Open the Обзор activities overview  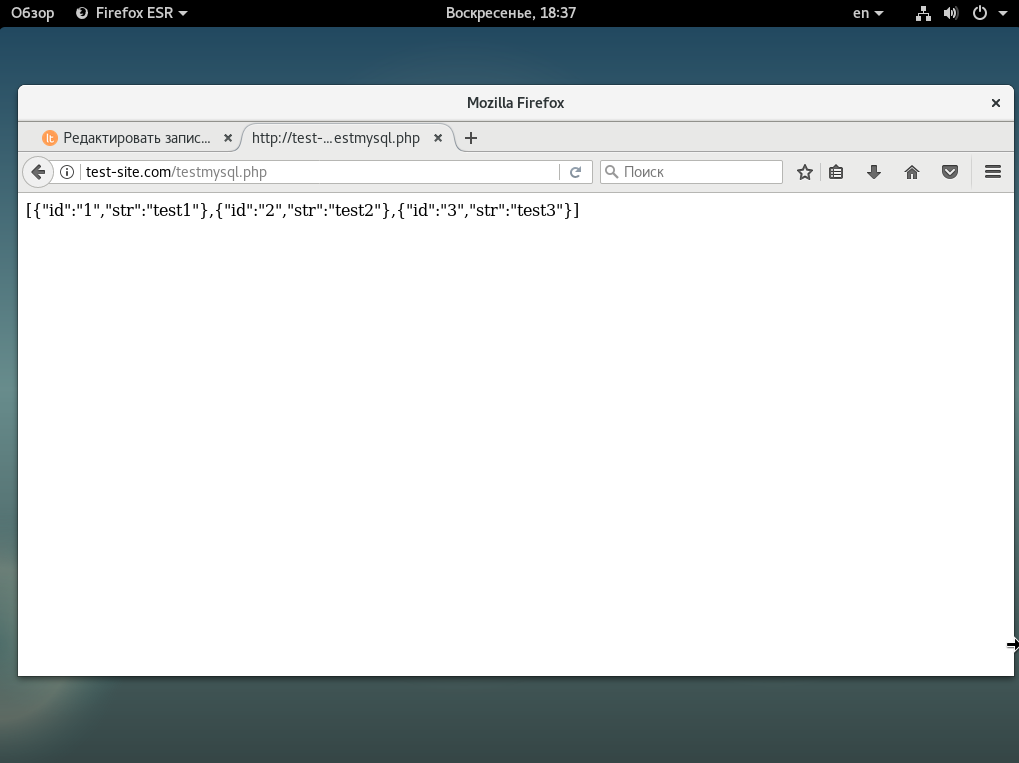(32, 13)
